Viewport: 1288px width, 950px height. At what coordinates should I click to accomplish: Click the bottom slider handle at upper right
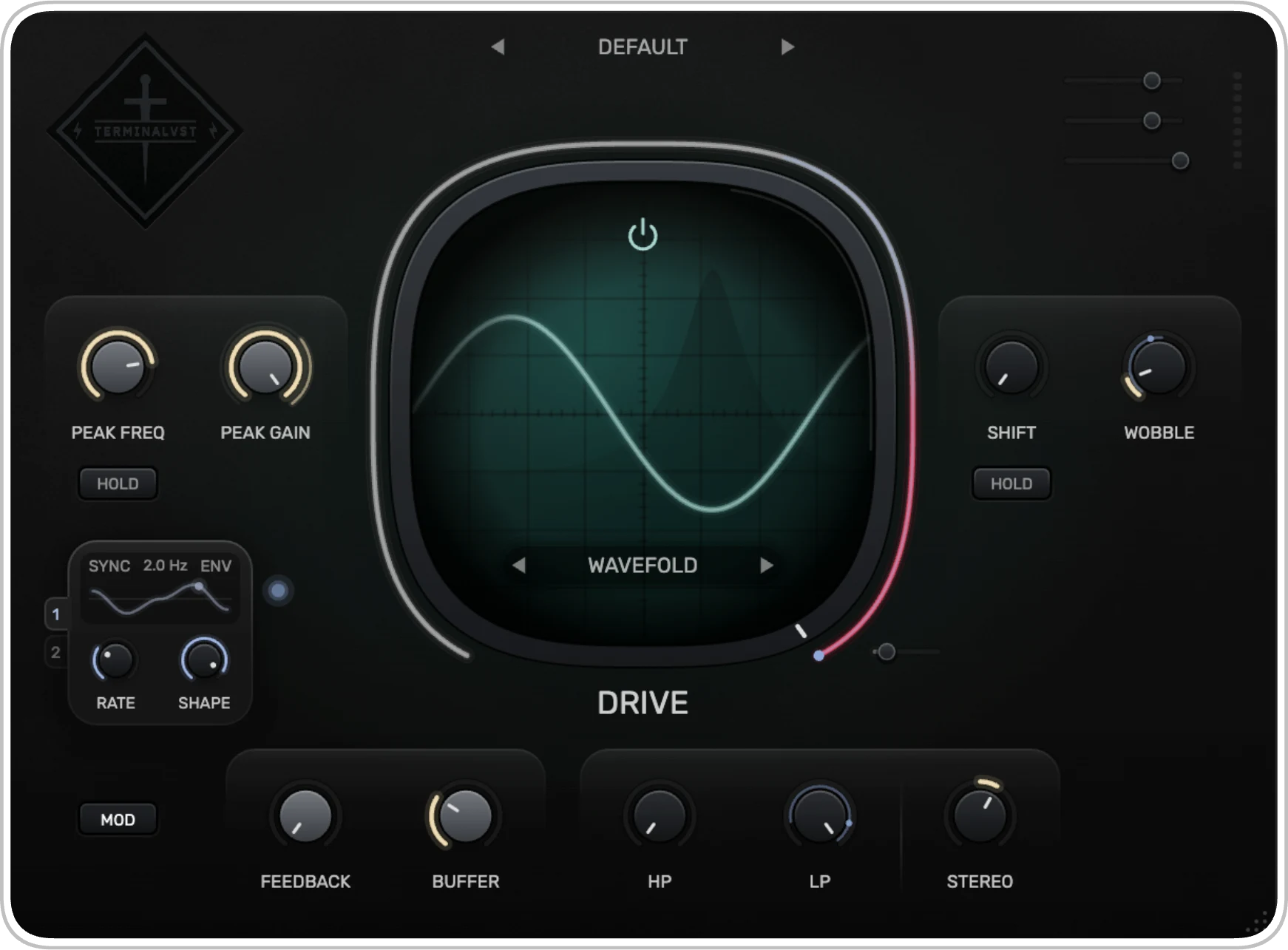(x=1180, y=160)
